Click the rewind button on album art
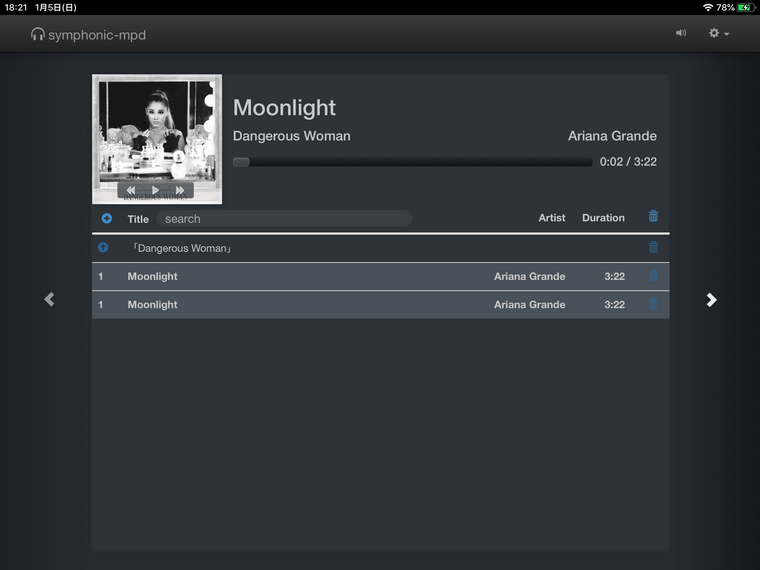 click(131, 190)
